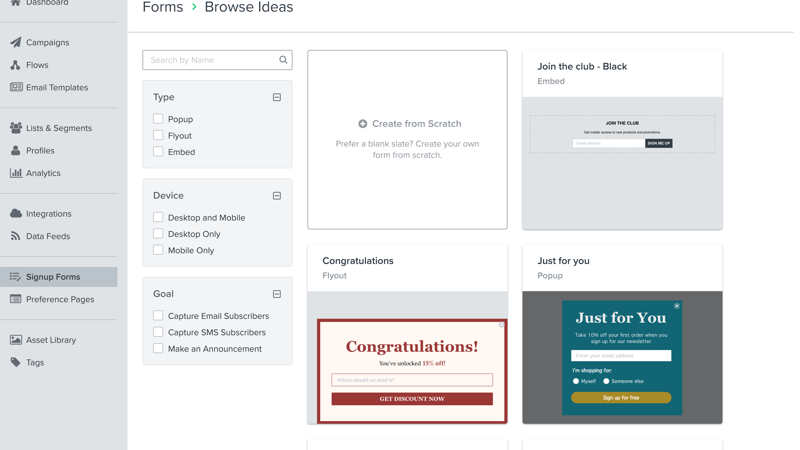Click the Search by Name field
800x450 pixels.
pyautogui.click(x=212, y=60)
